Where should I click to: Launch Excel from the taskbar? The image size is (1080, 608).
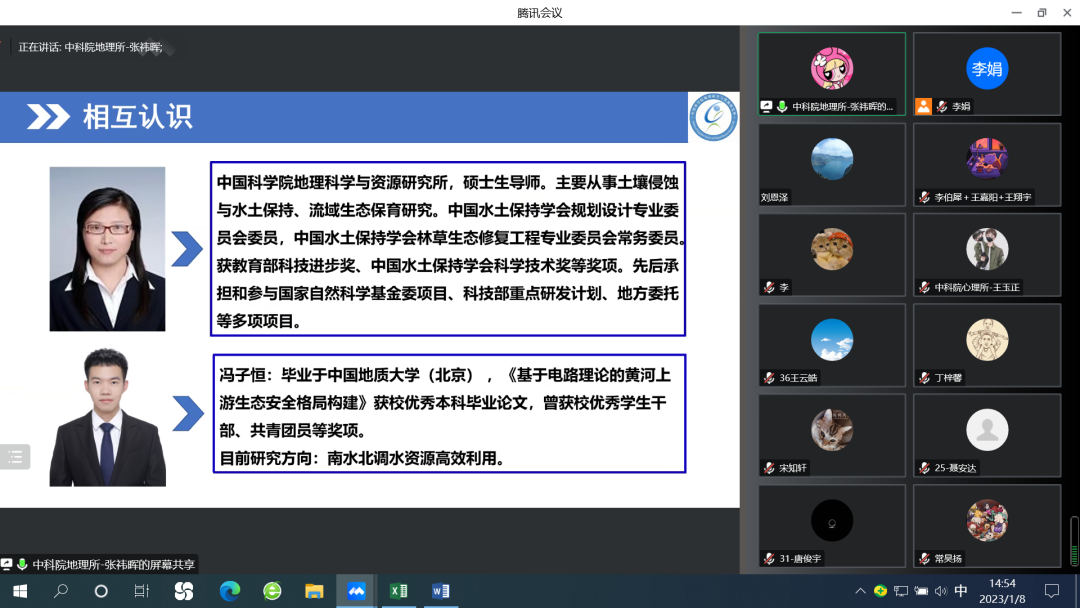tap(398, 591)
